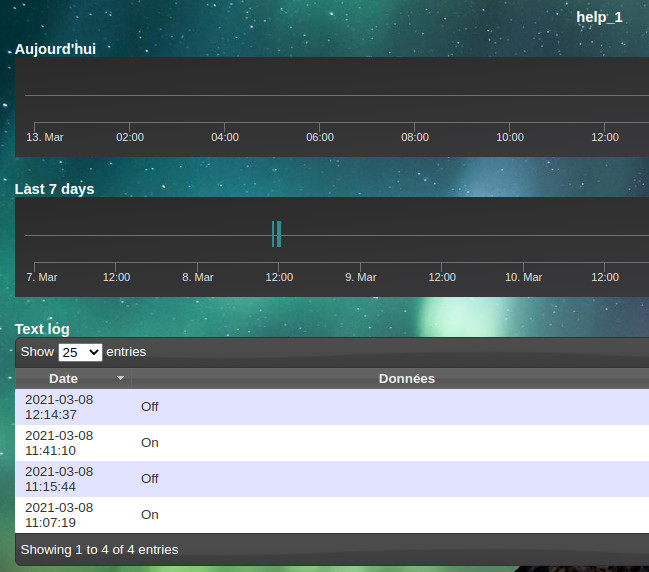The image size is (649, 572).
Task: Click the help_1 title text
Action: pos(599,17)
